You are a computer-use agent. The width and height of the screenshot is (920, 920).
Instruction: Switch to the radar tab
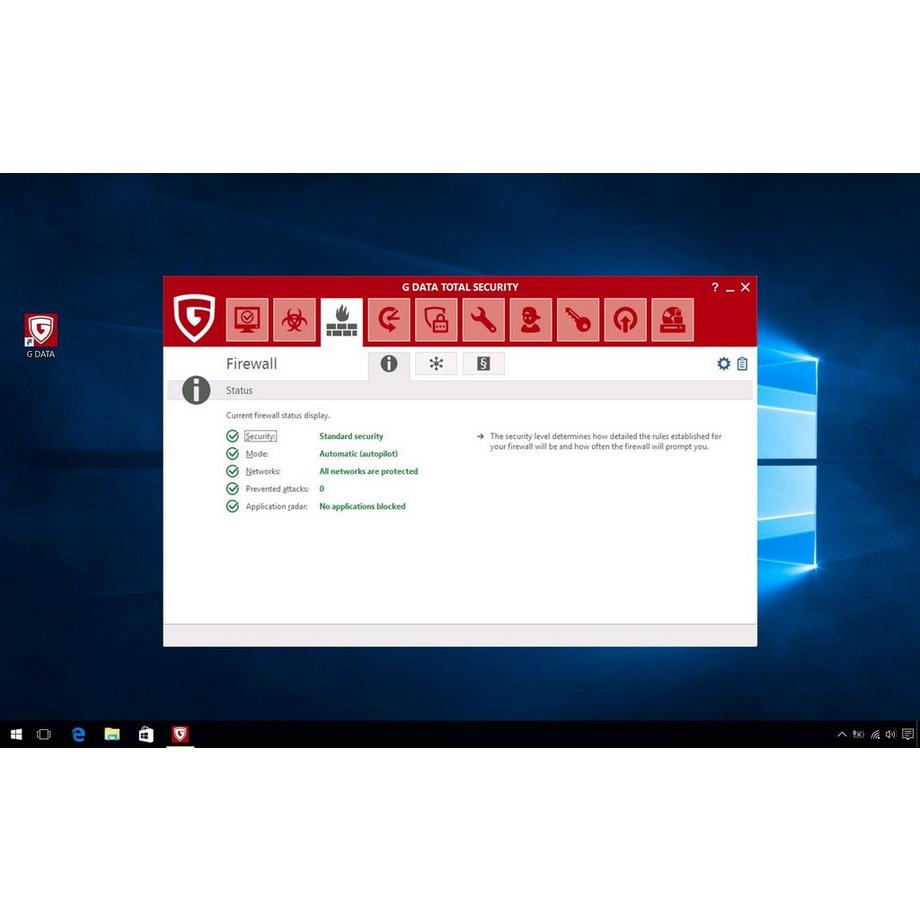436,364
